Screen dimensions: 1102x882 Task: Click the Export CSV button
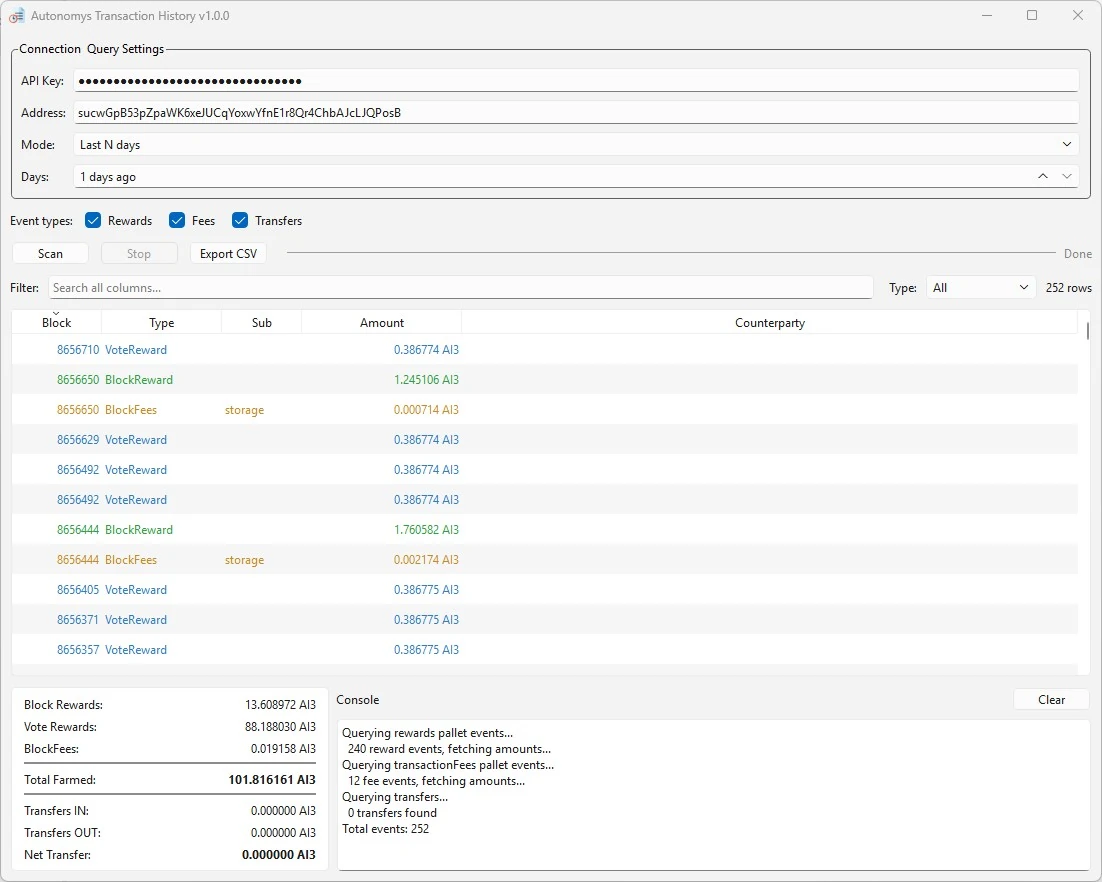coord(228,254)
